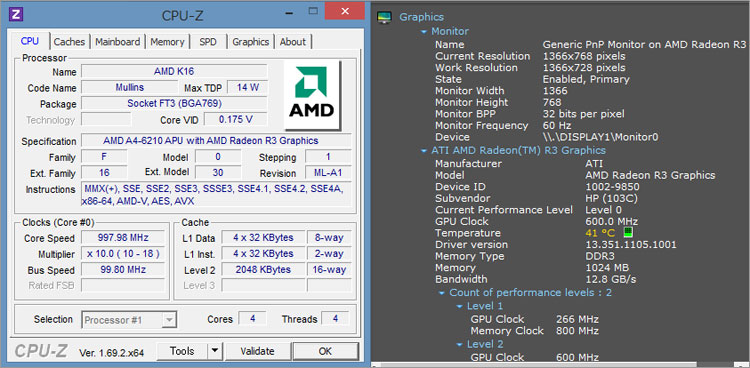
Task: Click the Driver version 13.351.1105.1001
Action: coord(631,245)
